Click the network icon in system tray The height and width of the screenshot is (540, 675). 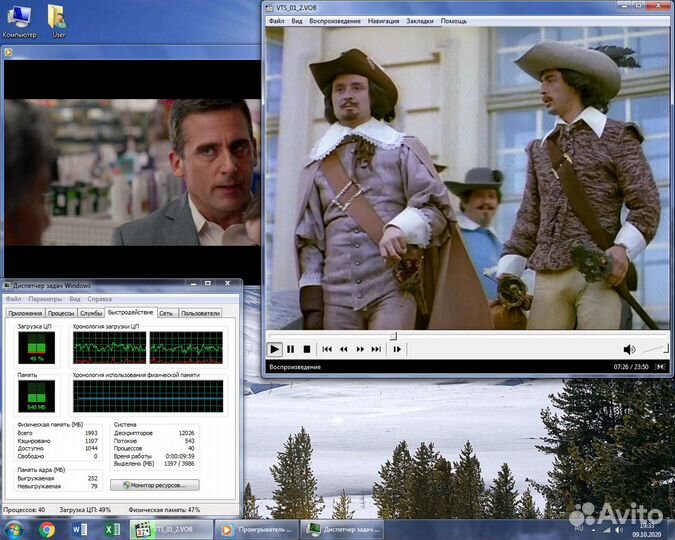point(606,530)
